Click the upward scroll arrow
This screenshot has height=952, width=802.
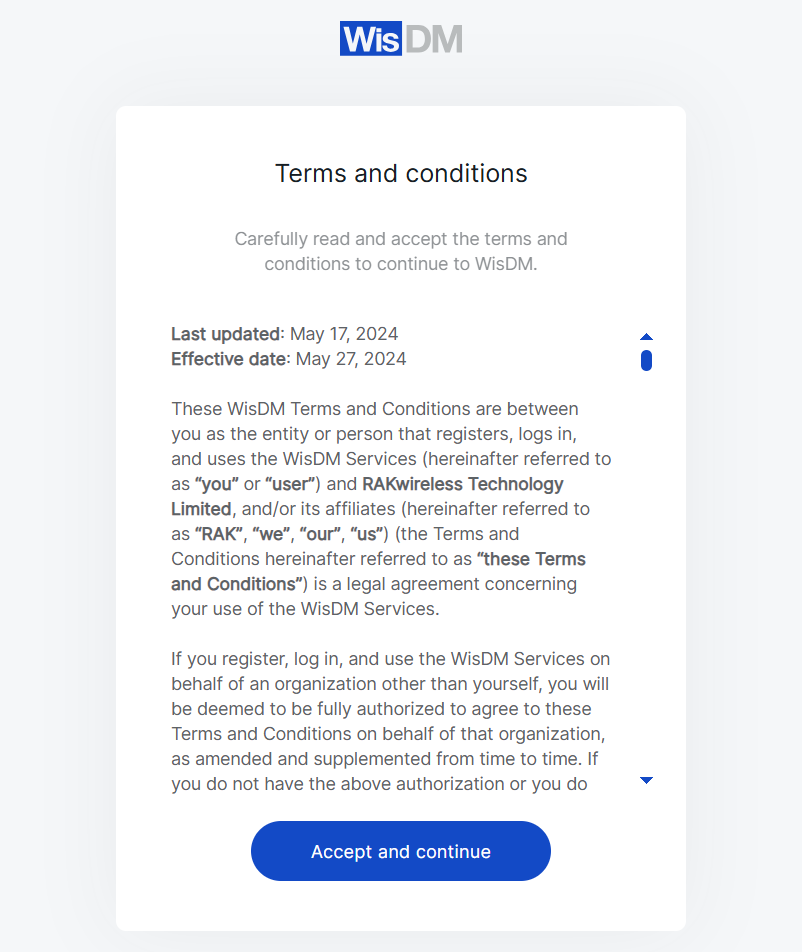pyautogui.click(x=647, y=336)
